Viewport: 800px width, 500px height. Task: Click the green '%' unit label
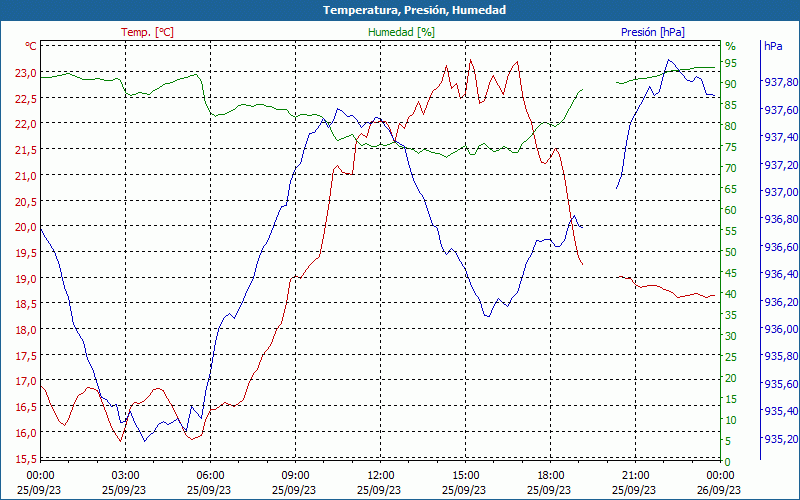pyautogui.click(x=731, y=46)
